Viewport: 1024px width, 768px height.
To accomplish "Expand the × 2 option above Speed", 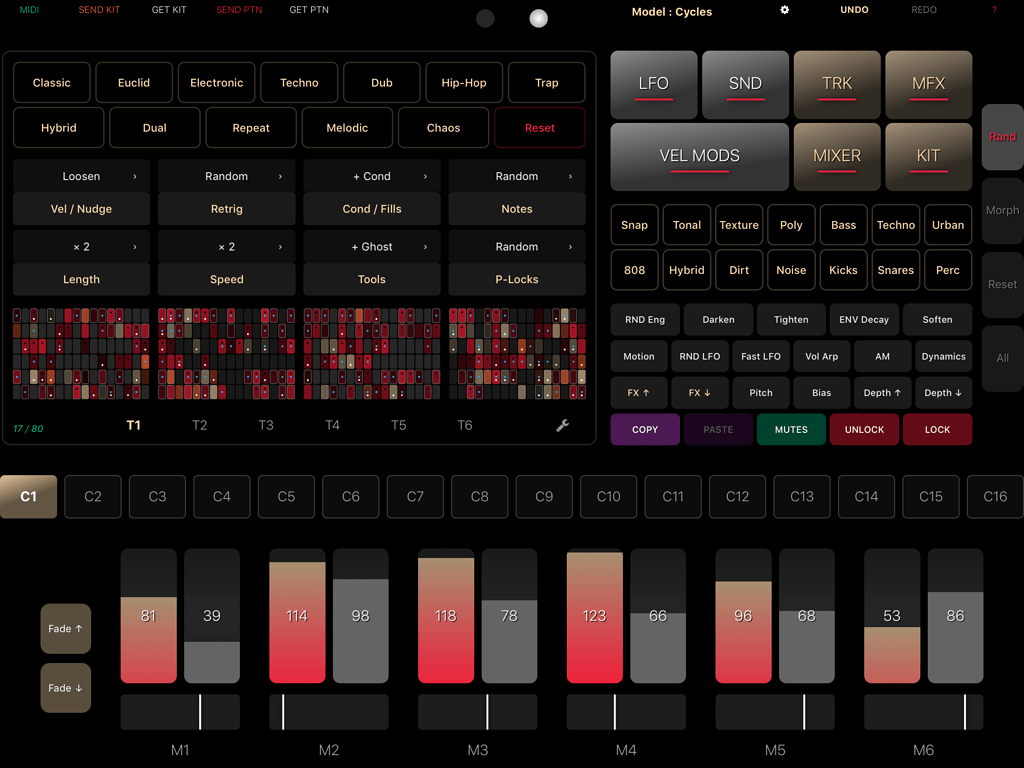I will (227, 246).
